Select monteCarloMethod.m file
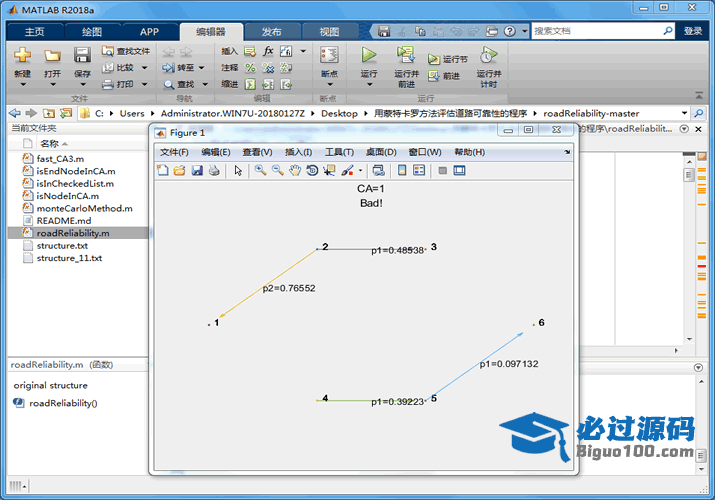The height and width of the screenshot is (500, 715). 78,208
